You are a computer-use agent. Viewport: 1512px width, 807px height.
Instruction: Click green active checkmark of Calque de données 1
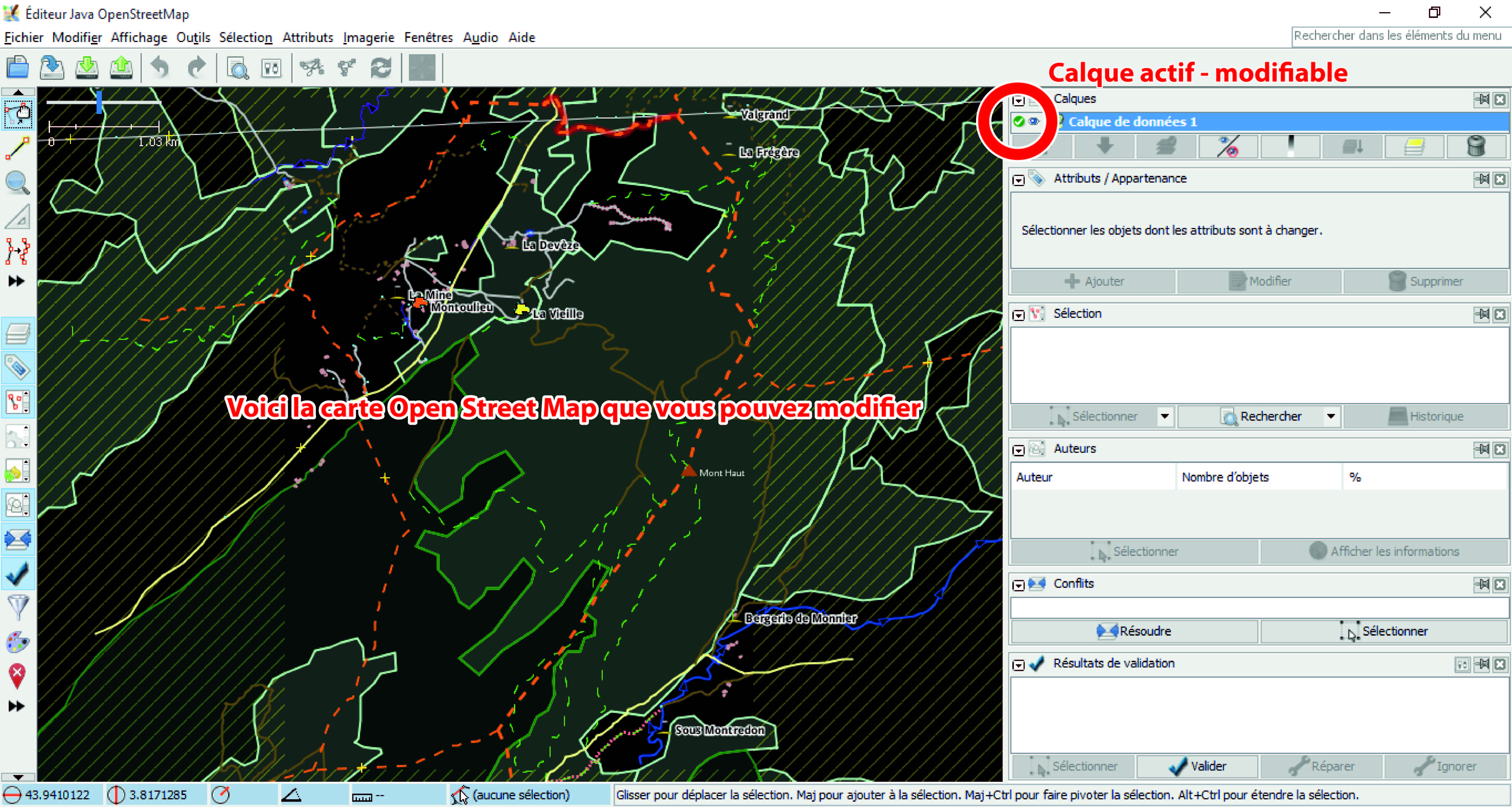[x=1020, y=121]
